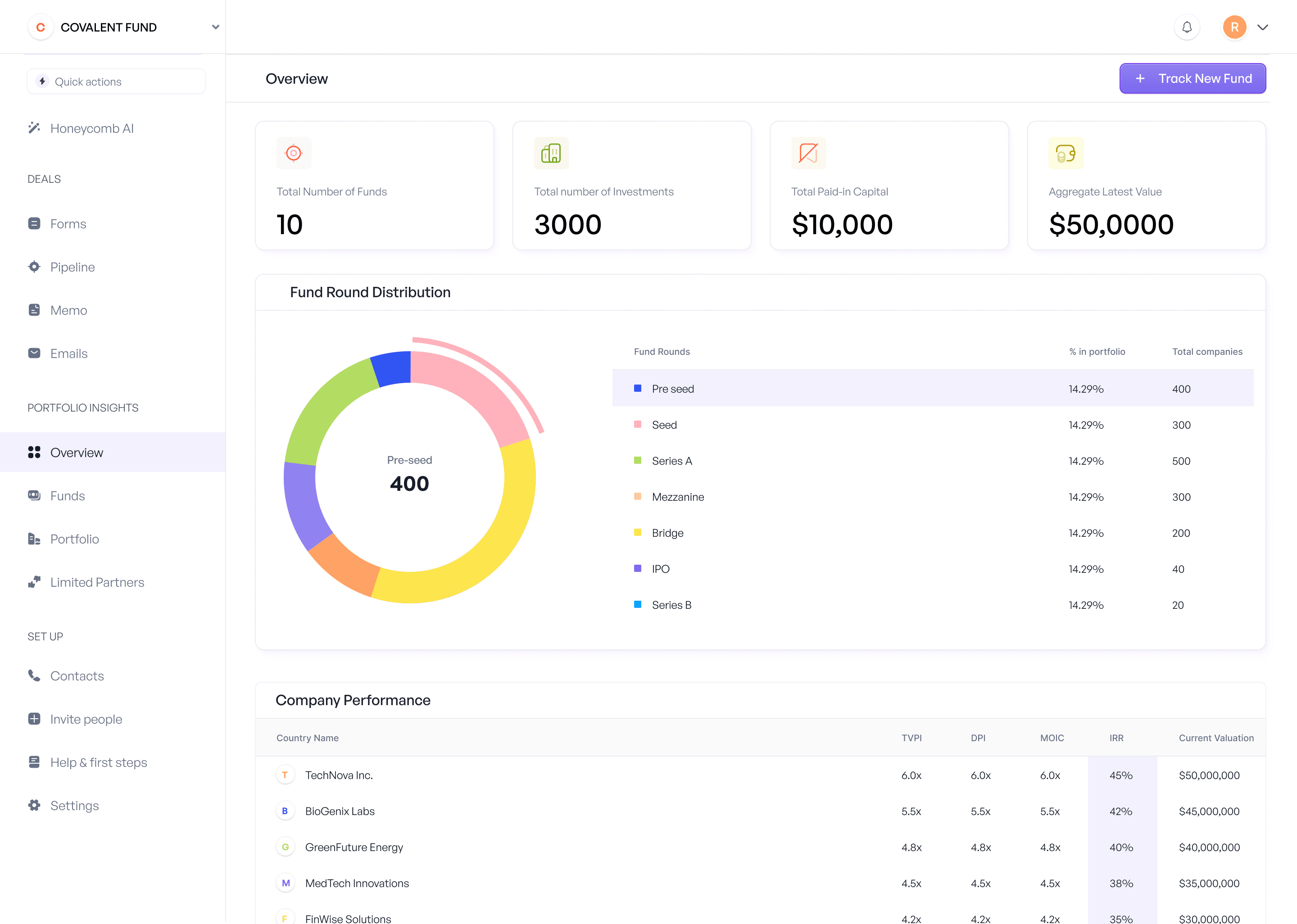1297x924 pixels.
Task: Open the Portfolio page
Action: pos(74,539)
